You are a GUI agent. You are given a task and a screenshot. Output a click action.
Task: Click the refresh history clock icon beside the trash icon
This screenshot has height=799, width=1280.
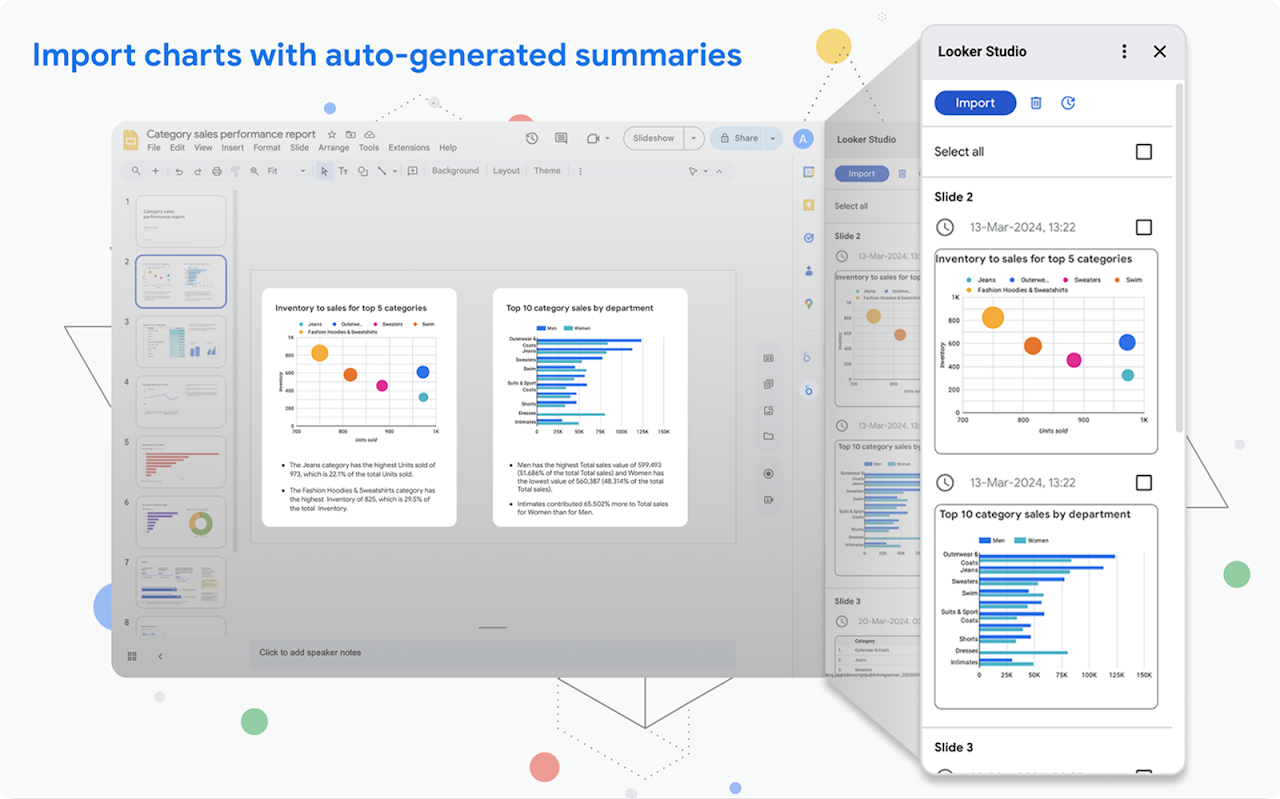tap(1068, 103)
